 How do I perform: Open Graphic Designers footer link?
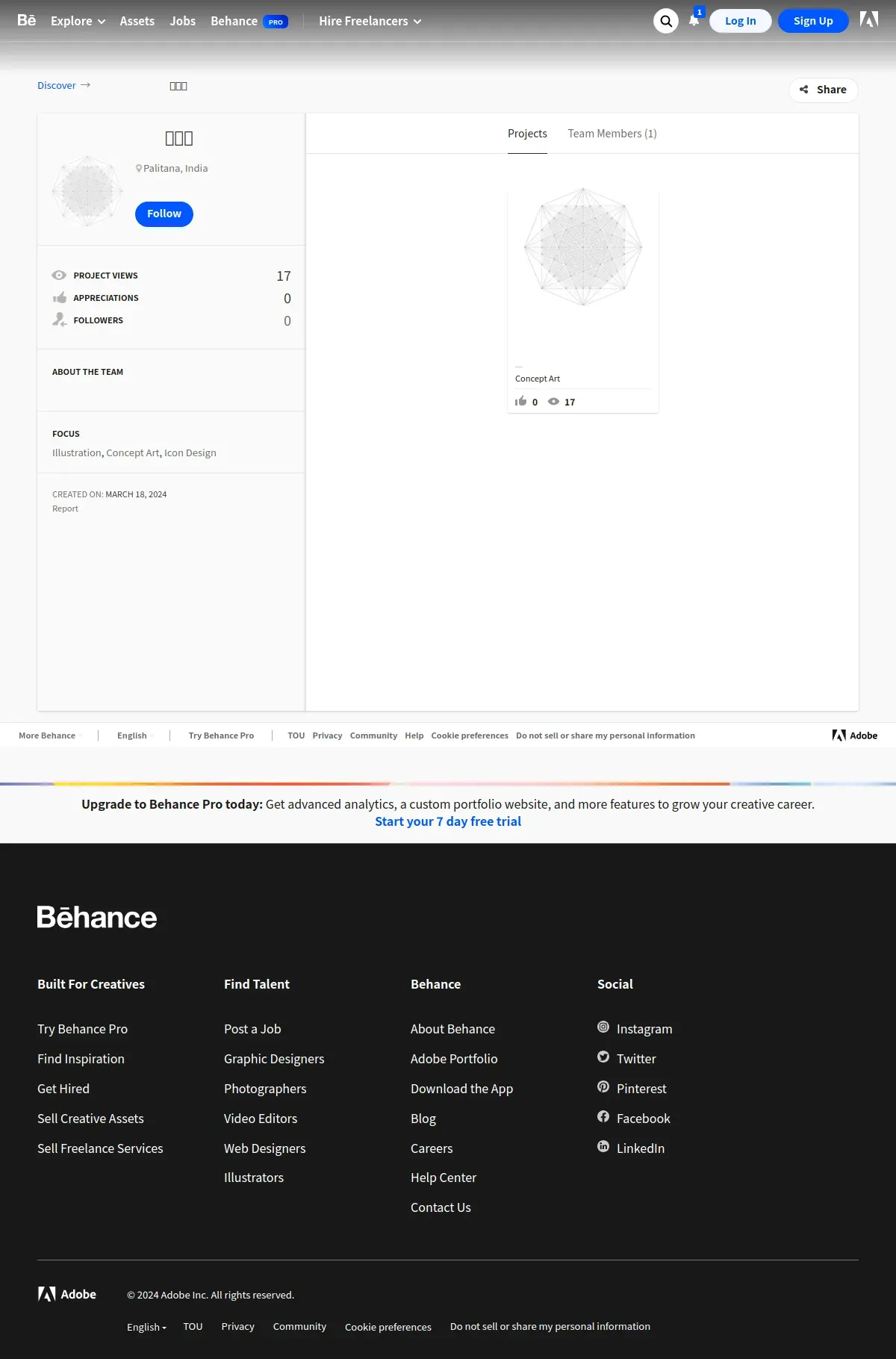point(274,1059)
